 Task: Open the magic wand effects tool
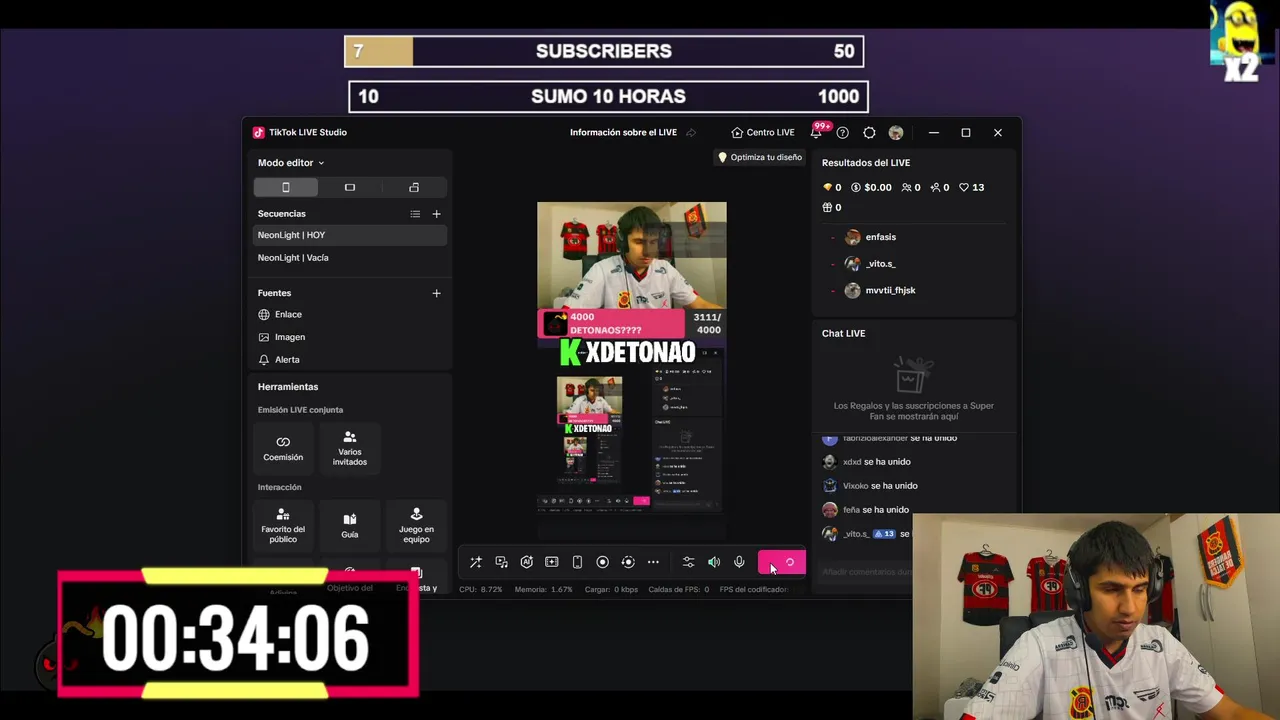click(476, 562)
